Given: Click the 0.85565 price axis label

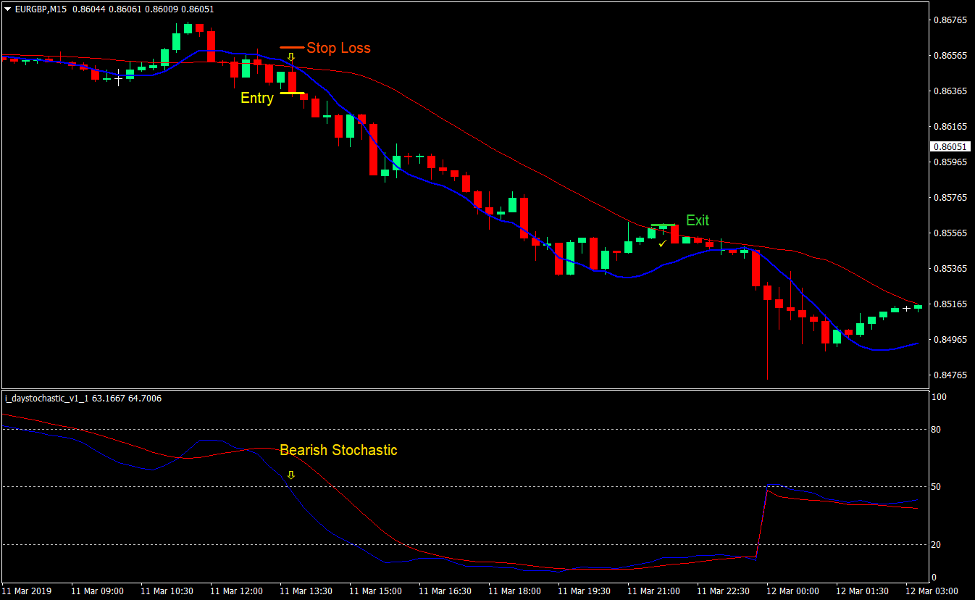Looking at the screenshot, I should (950, 233).
